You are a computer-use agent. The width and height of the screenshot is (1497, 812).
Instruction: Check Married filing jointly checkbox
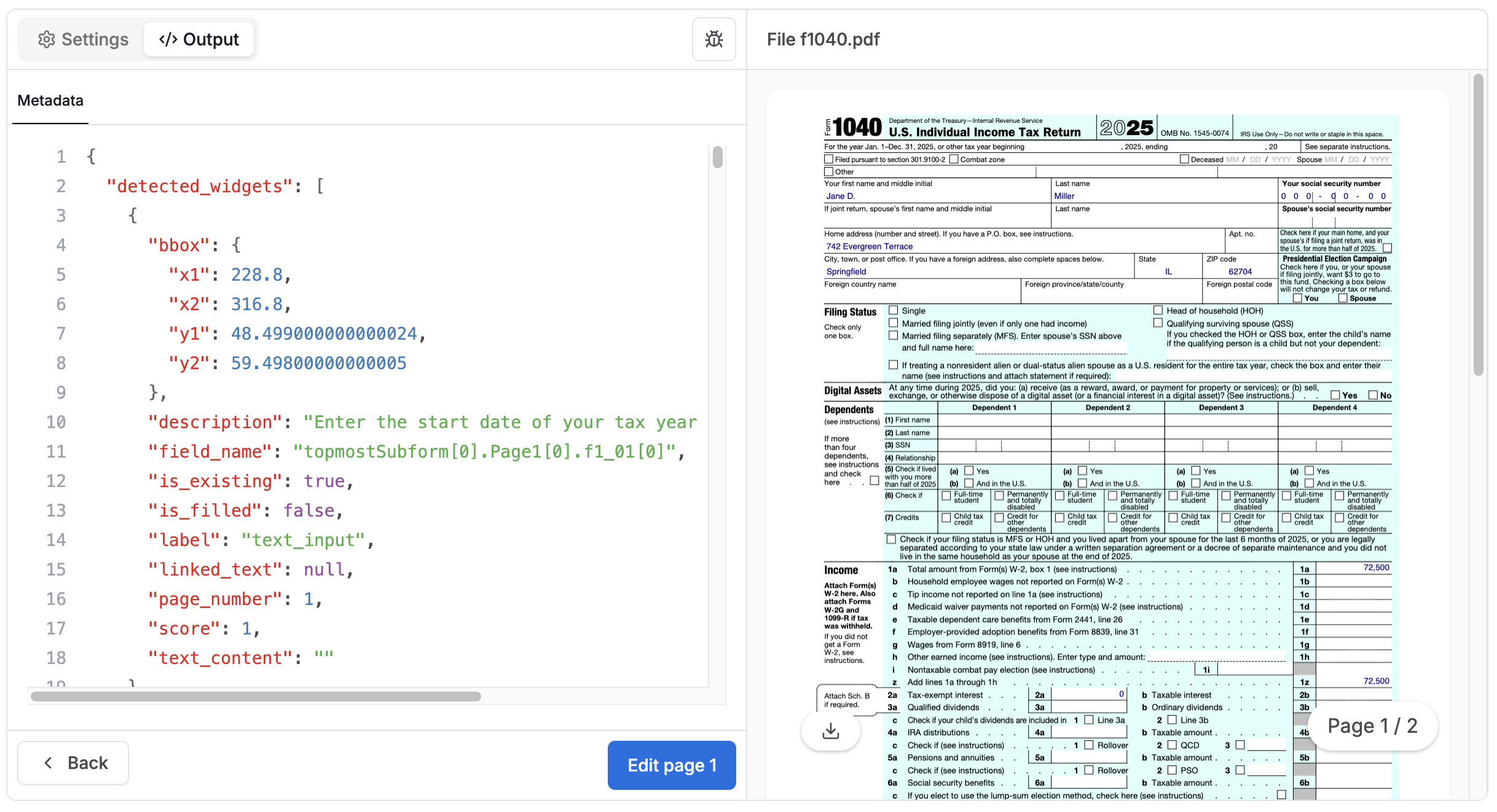coord(894,323)
